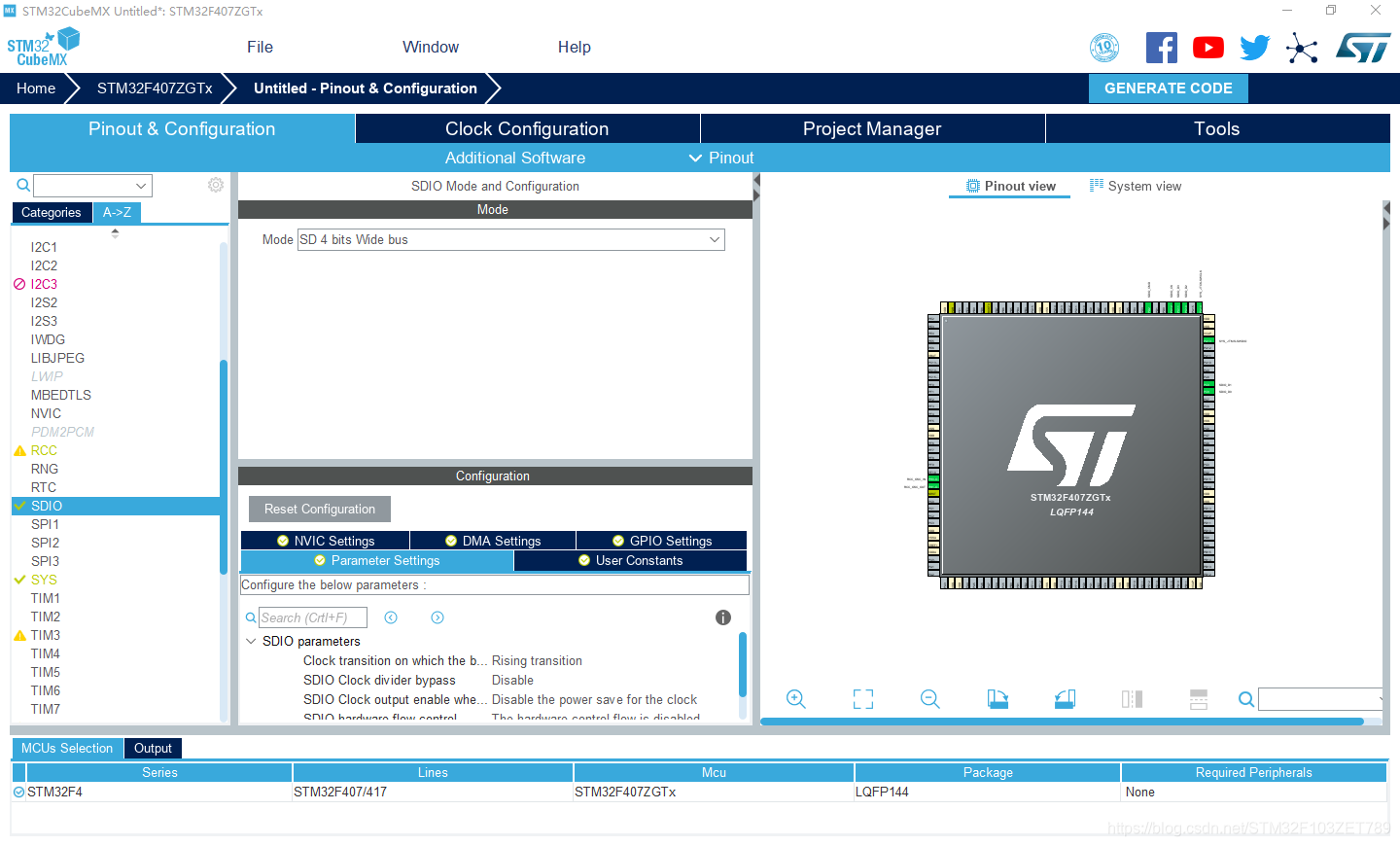
Task: Click the disabled icon beside I2C3
Action: pyautogui.click(x=19, y=284)
